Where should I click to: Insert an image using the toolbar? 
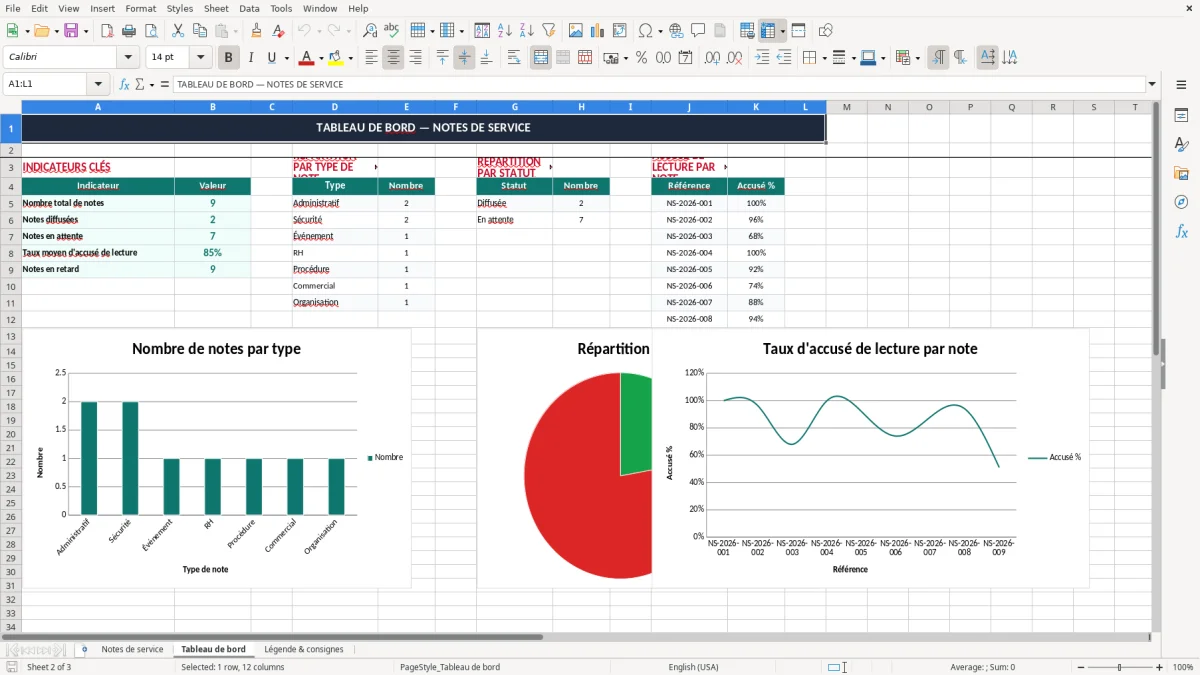point(577,31)
